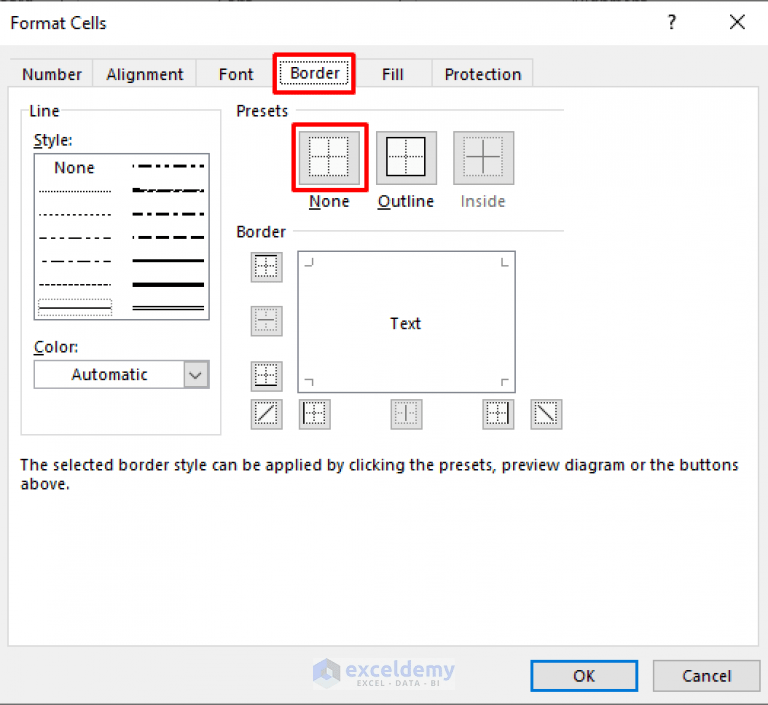This screenshot has height=705, width=768.
Task: Toggle diagonal down border button
Action: pyautogui.click(x=546, y=414)
